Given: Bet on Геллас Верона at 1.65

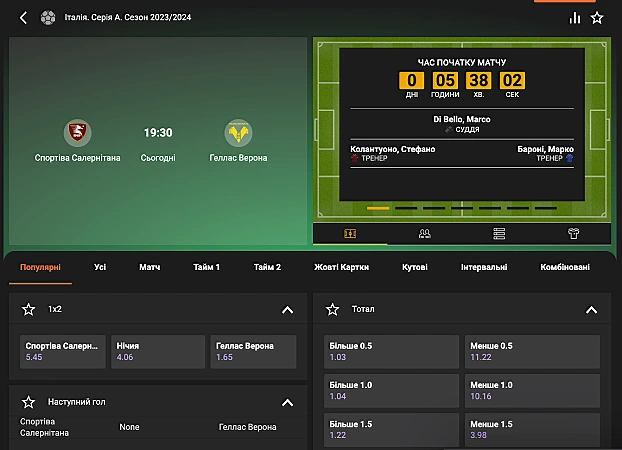Looking at the screenshot, I should (255, 351).
